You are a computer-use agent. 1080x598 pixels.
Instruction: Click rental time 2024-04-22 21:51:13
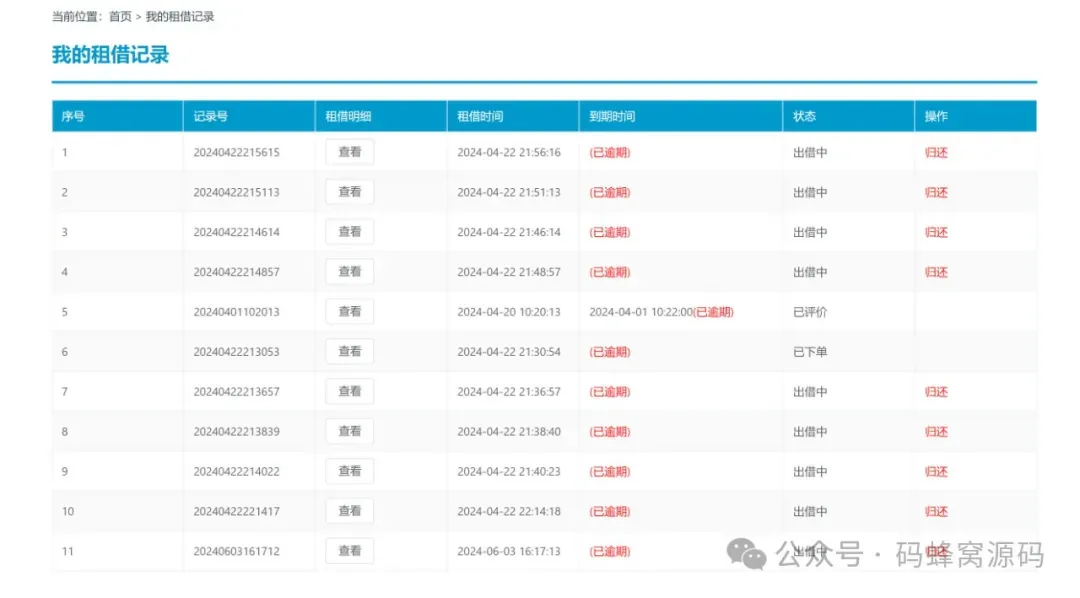click(x=509, y=193)
